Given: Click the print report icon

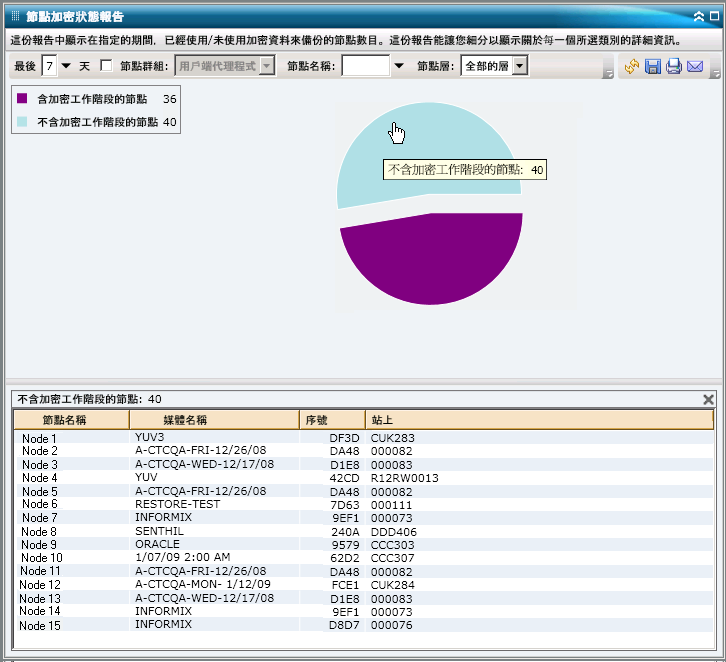Looking at the screenshot, I should coord(674,67).
